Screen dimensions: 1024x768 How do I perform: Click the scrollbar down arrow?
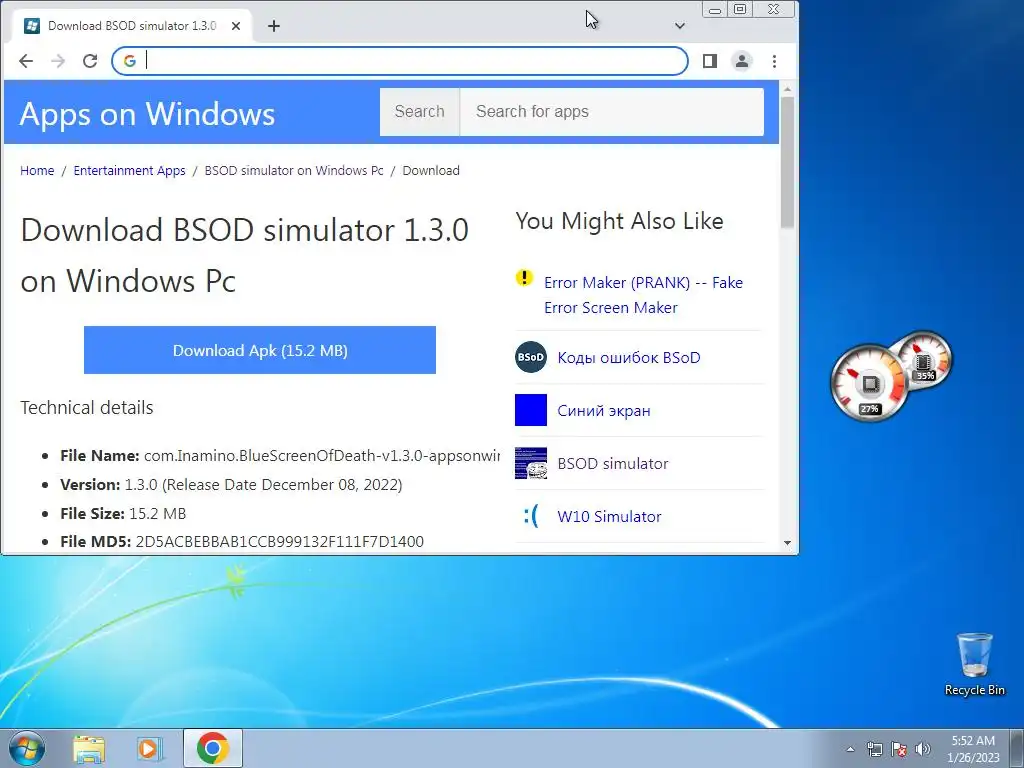[787, 543]
